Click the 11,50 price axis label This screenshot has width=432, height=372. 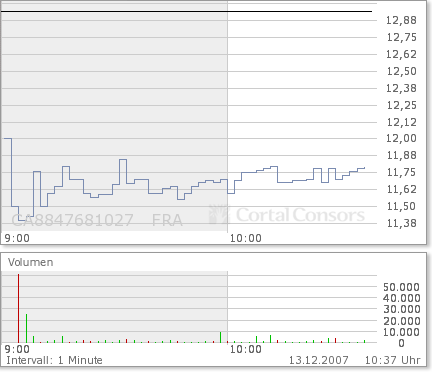[401, 206]
